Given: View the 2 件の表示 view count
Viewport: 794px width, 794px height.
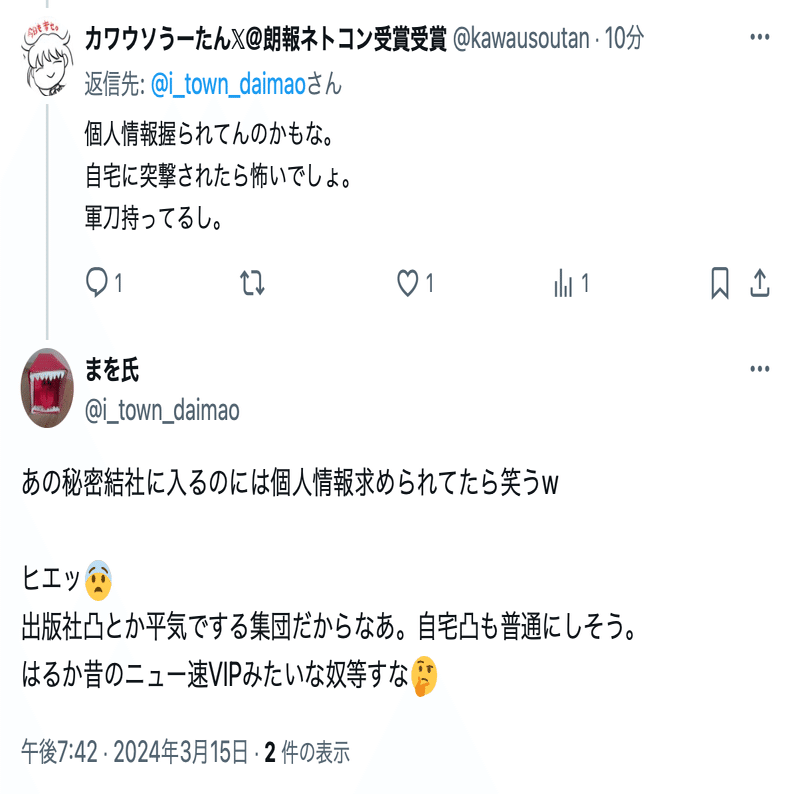Looking at the screenshot, I should [307, 752].
